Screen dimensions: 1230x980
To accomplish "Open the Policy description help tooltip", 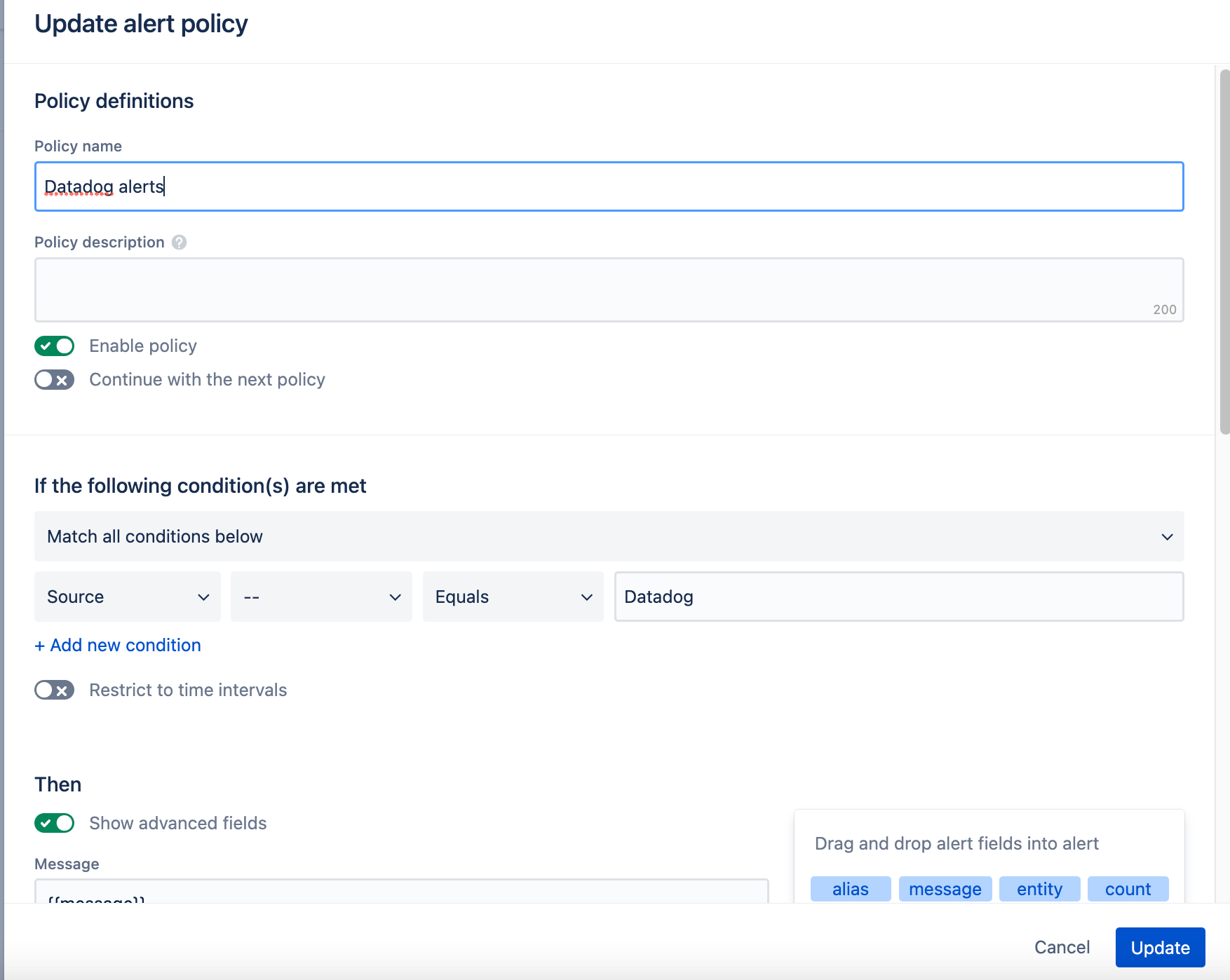I will (180, 242).
